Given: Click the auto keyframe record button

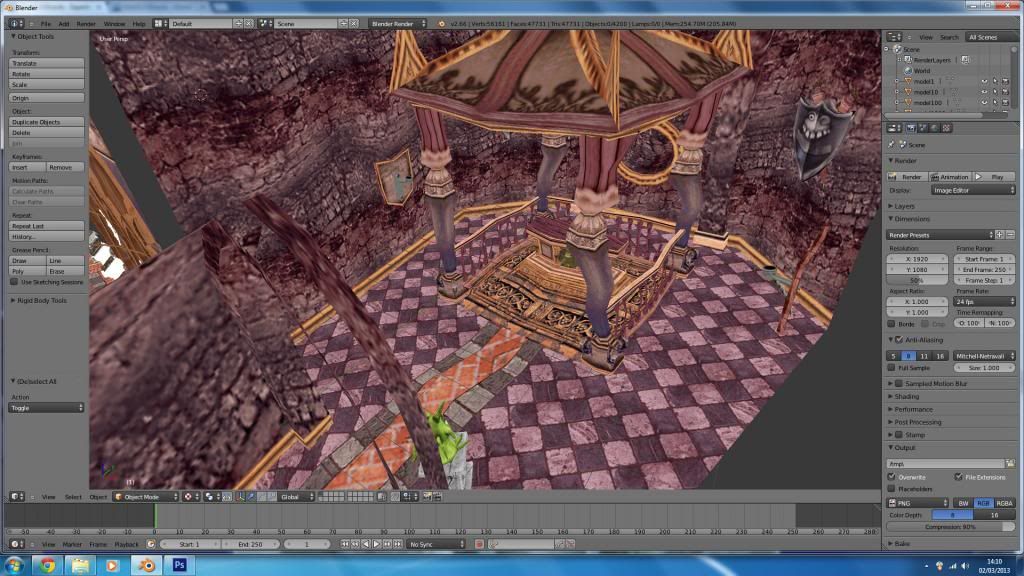Looking at the screenshot, I should (x=479, y=544).
